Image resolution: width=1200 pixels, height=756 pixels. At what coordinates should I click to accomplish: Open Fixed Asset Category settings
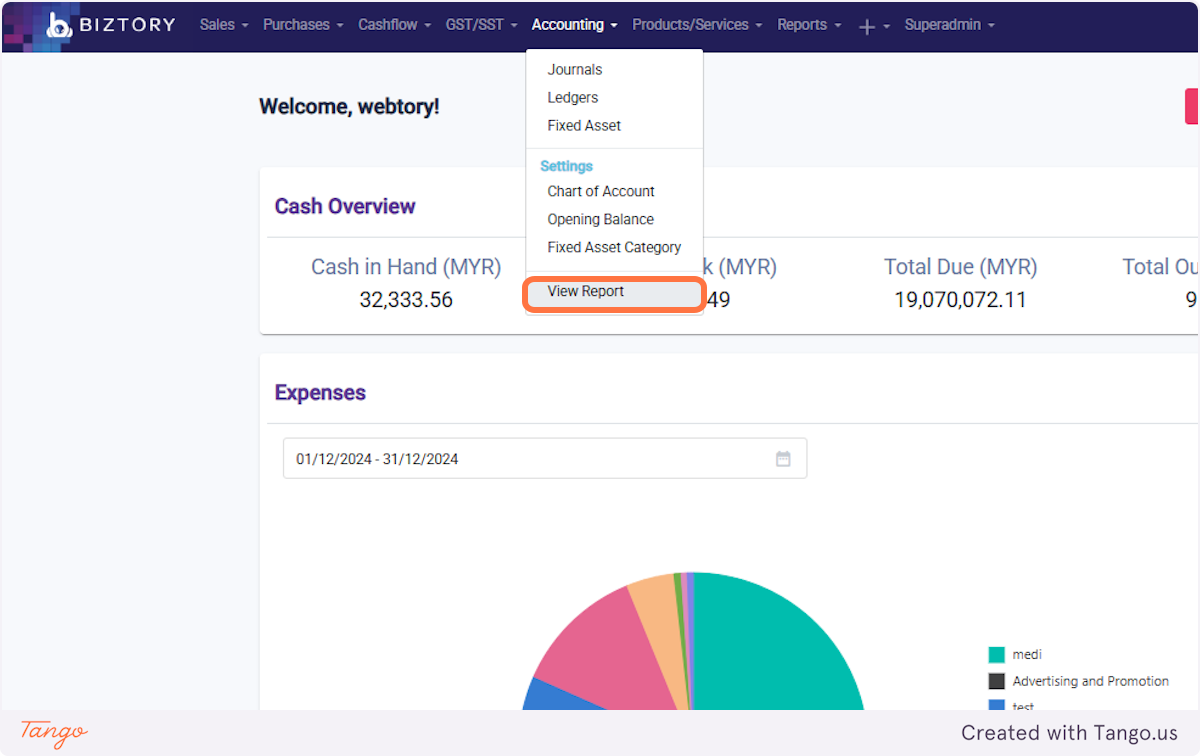(x=614, y=248)
